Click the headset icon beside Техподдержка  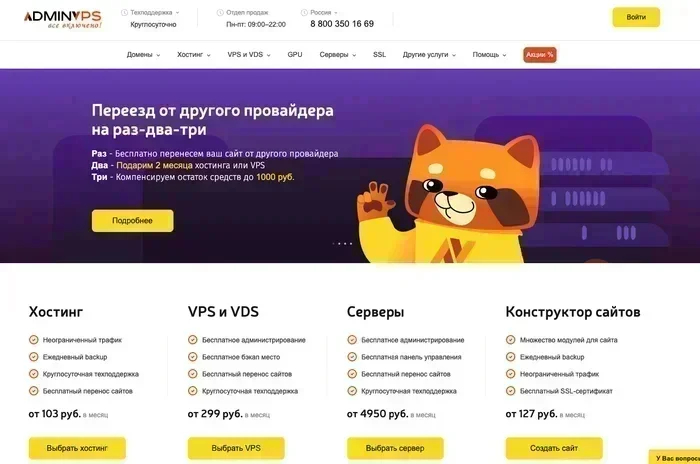click(x=125, y=13)
